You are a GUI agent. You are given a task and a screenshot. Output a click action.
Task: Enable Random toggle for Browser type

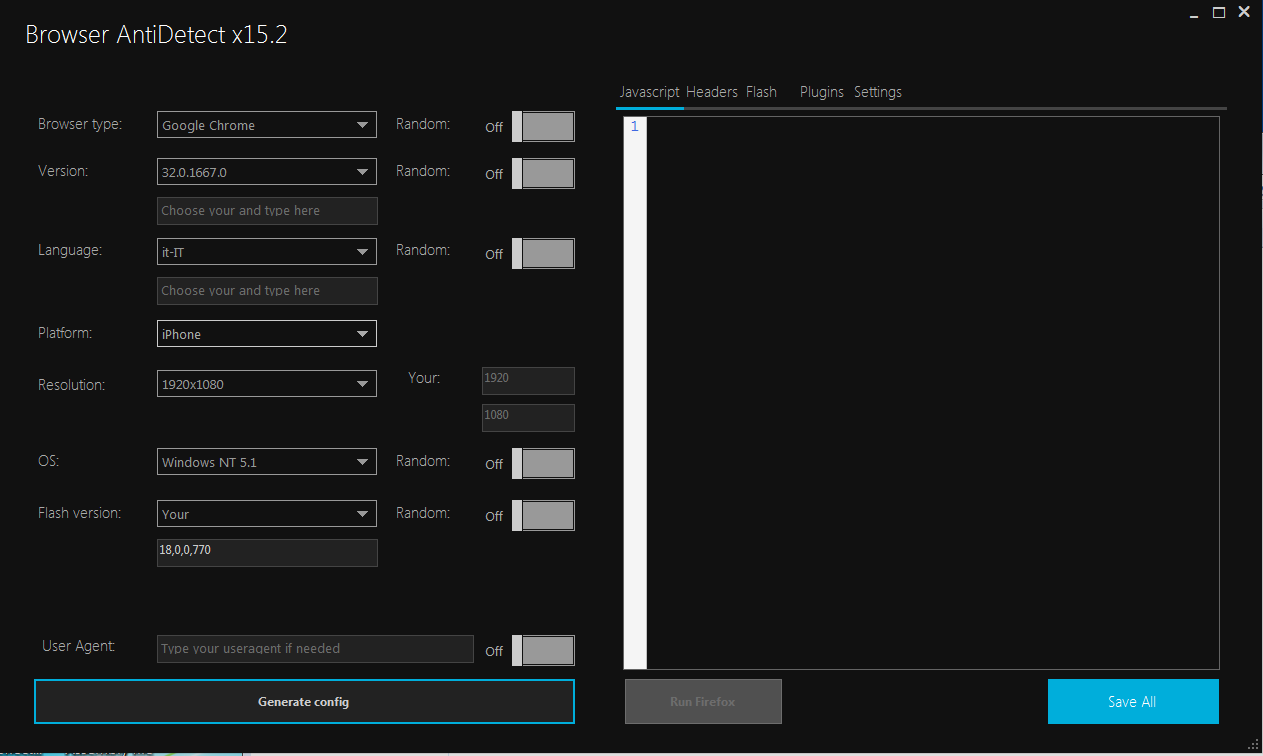click(543, 127)
